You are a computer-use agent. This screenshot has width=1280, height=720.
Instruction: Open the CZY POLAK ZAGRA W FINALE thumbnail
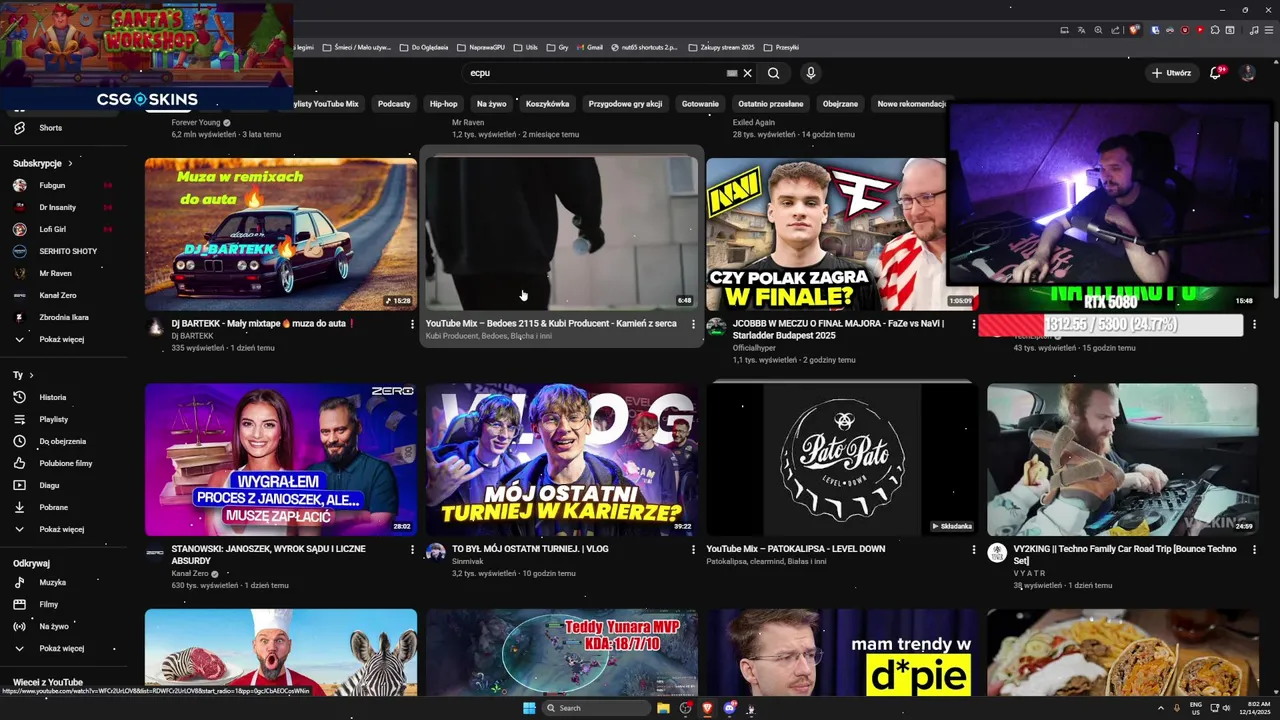pos(826,234)
